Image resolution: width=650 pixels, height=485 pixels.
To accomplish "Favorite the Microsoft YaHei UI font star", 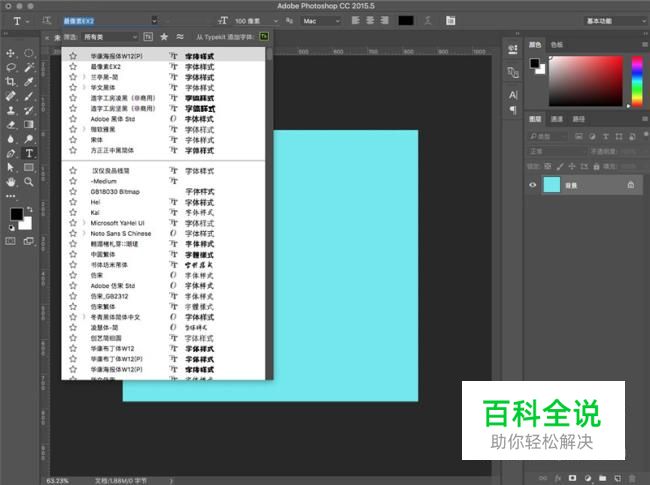I will 73,222.
